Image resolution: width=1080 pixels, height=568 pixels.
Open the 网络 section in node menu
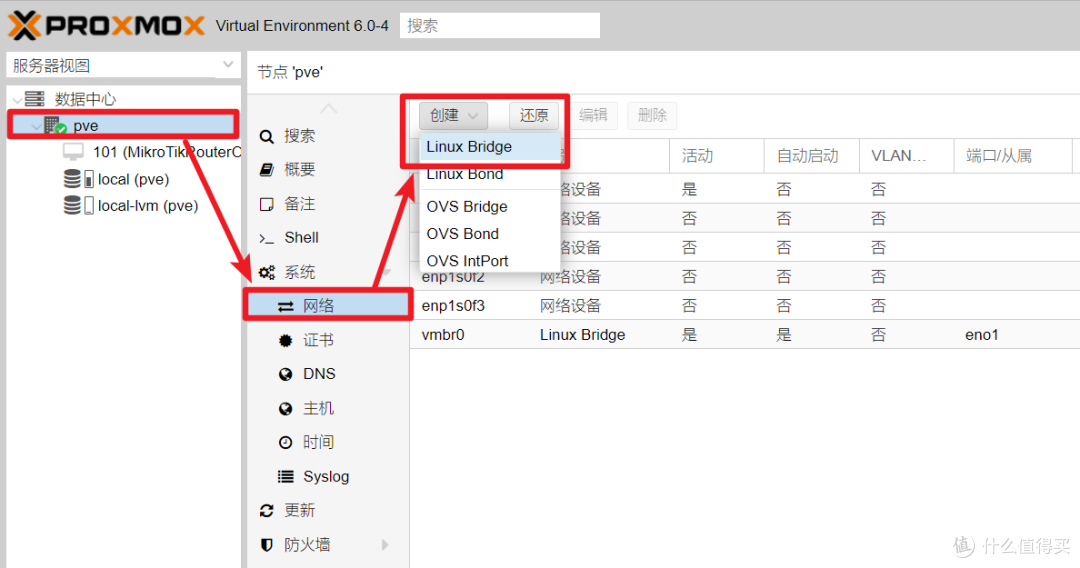tap(329, 306)
